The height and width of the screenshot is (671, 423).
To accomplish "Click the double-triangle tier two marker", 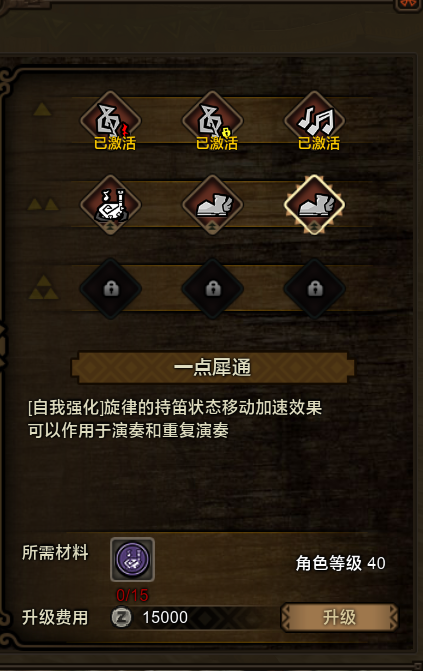I will point(43,204).
